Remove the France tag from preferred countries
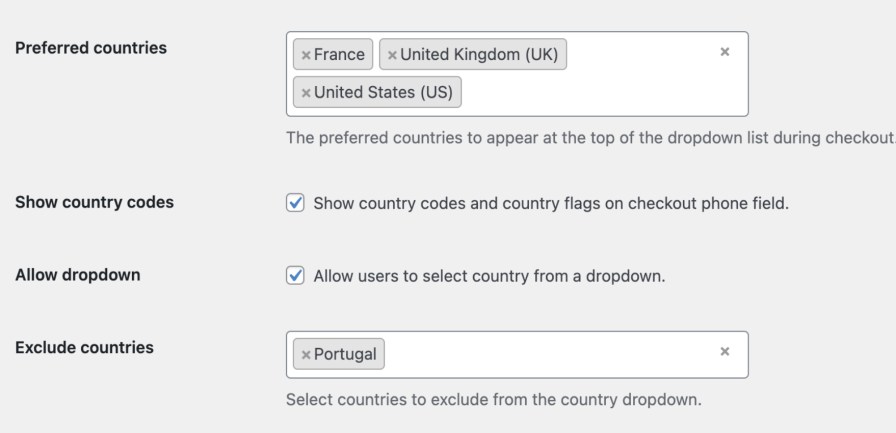 click(306, 55)
